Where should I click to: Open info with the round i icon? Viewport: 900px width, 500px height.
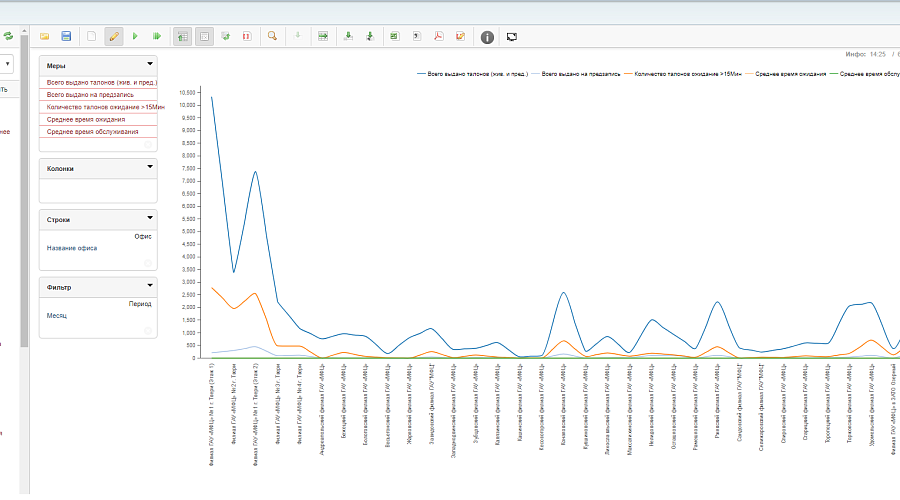point(487,37)
